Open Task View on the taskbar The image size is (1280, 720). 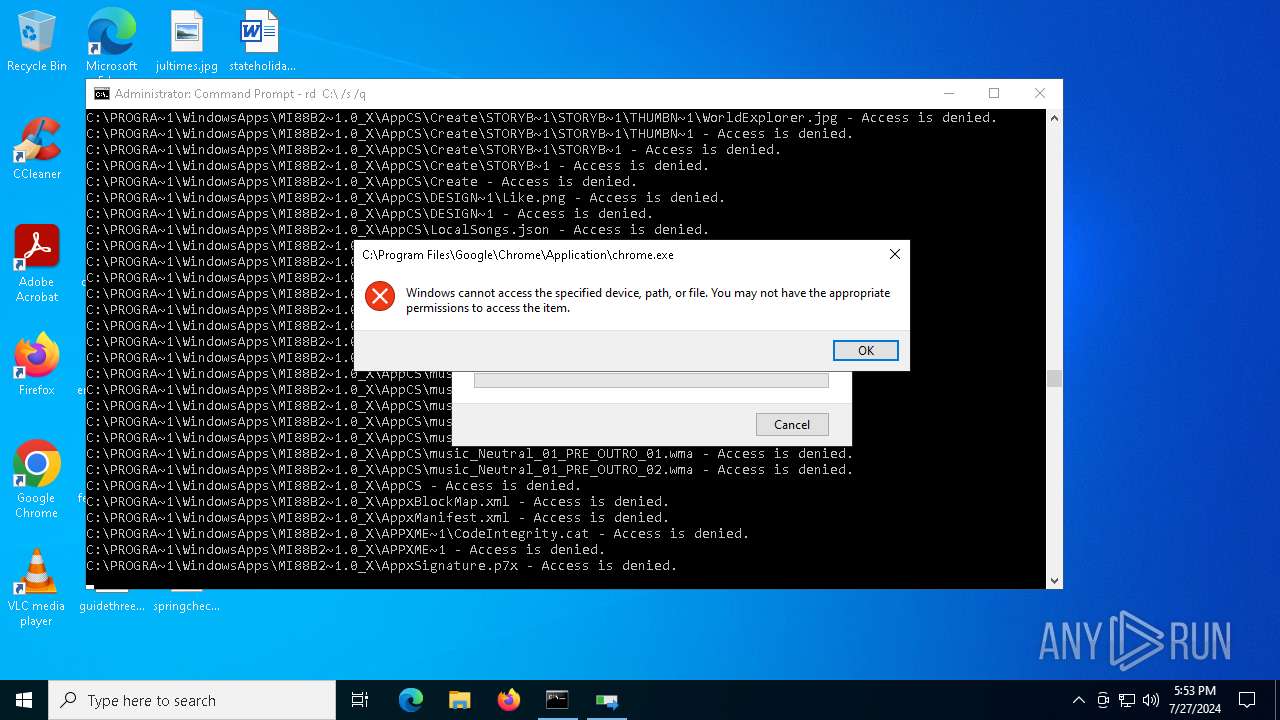tap(360, 700)
